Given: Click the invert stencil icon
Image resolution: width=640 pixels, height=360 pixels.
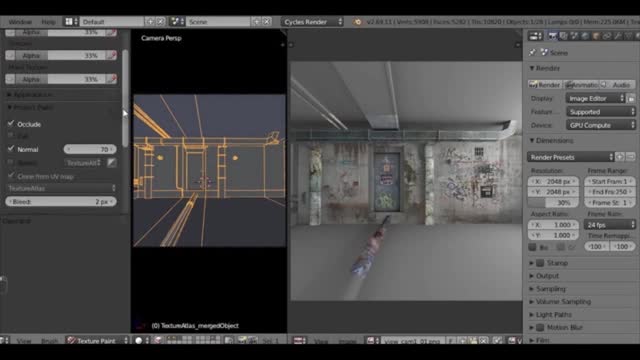Looking at the screenshot, I should (x=111, y=163).
